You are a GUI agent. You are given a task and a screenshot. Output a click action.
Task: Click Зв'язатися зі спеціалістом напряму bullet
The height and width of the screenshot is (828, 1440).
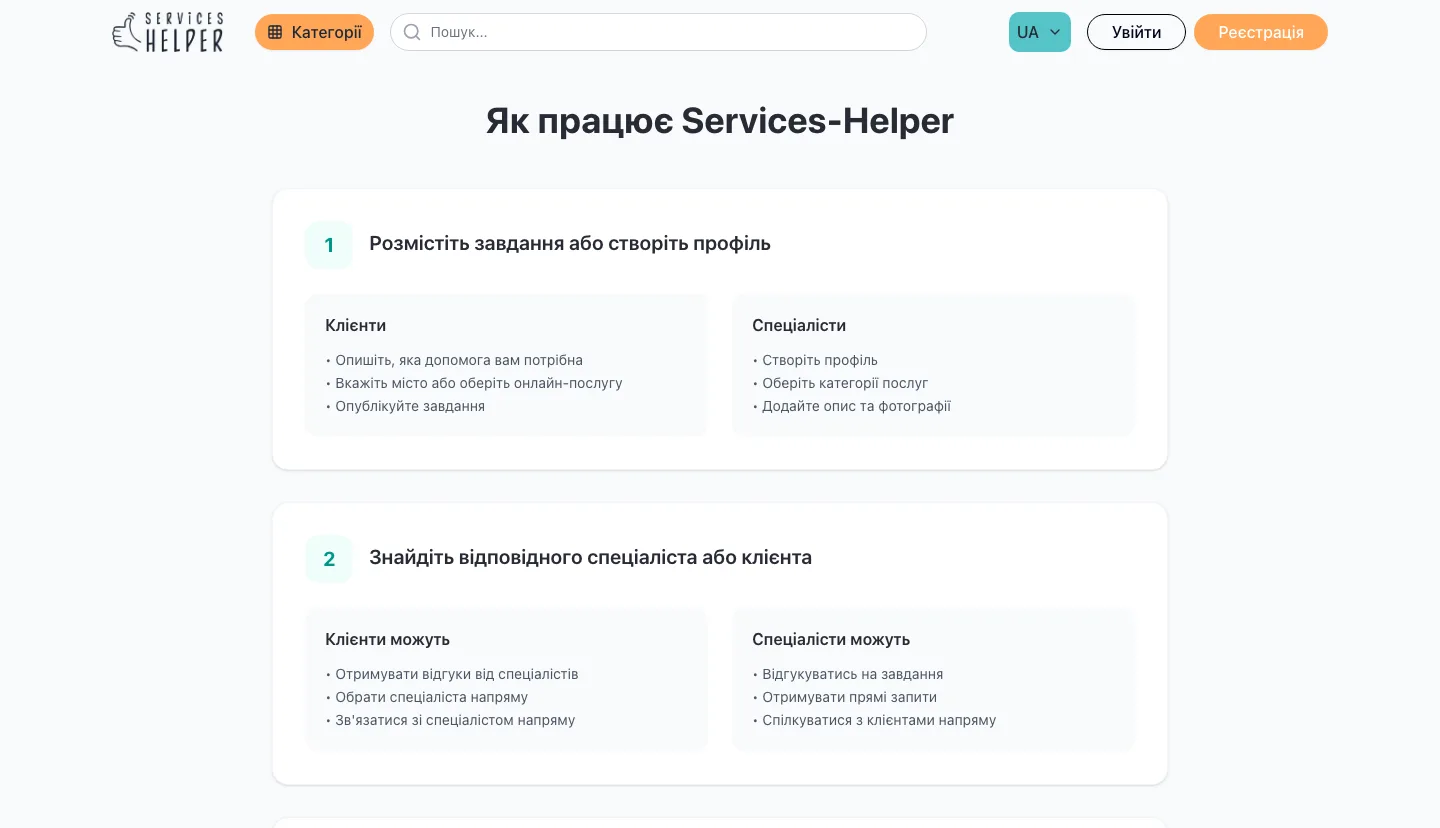click(450, 720)
